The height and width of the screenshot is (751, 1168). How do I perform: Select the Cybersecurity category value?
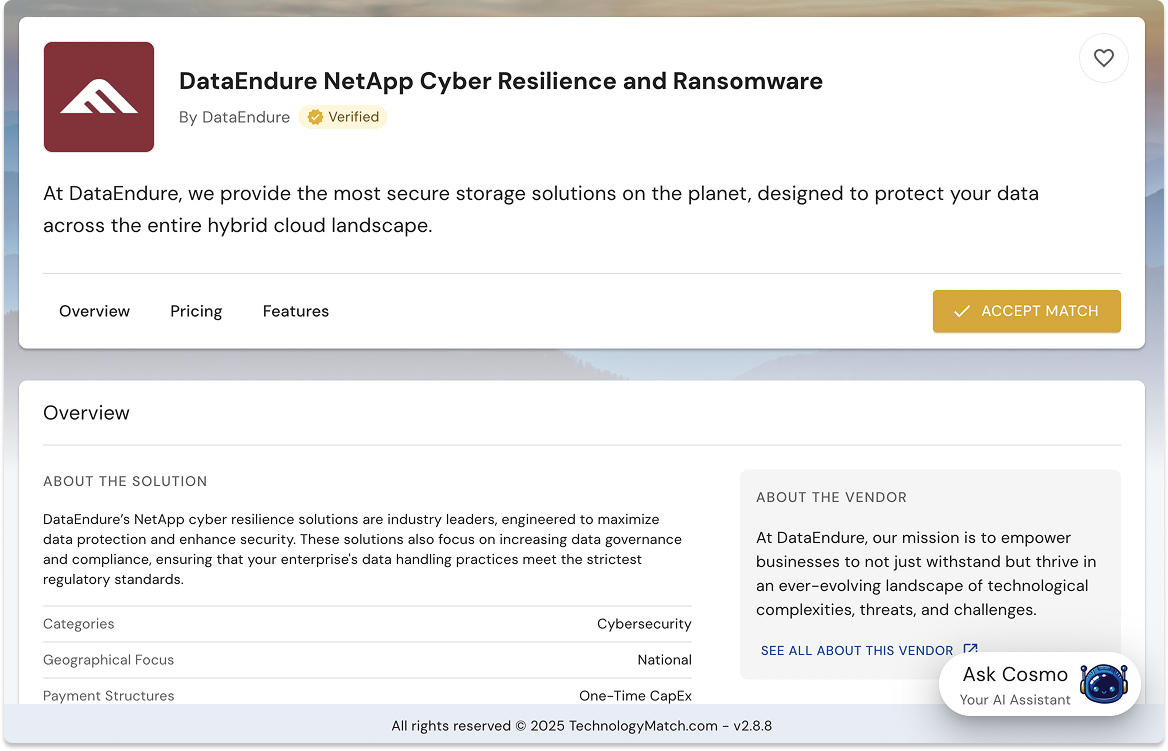(x=644, y=624)
